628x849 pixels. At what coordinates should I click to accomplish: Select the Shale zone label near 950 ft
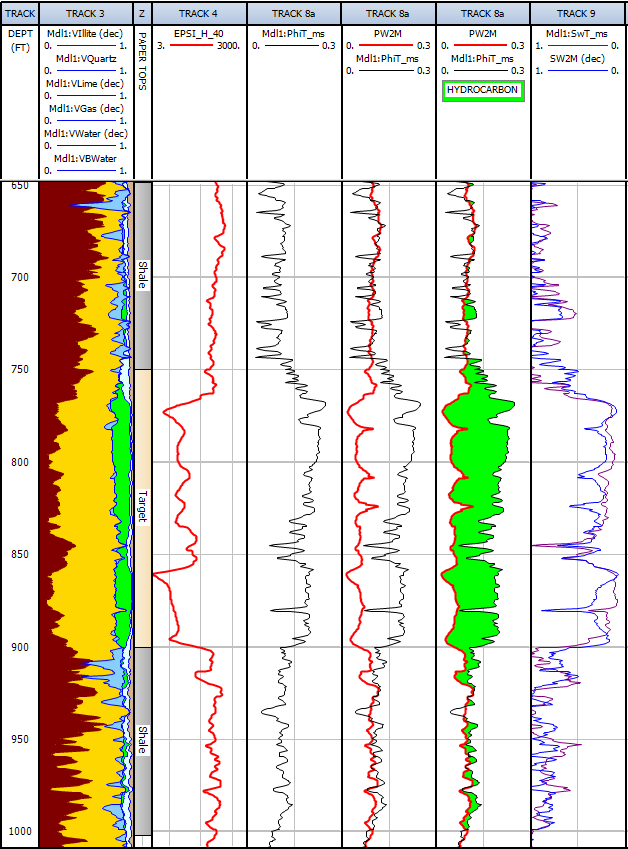[142, 740]
